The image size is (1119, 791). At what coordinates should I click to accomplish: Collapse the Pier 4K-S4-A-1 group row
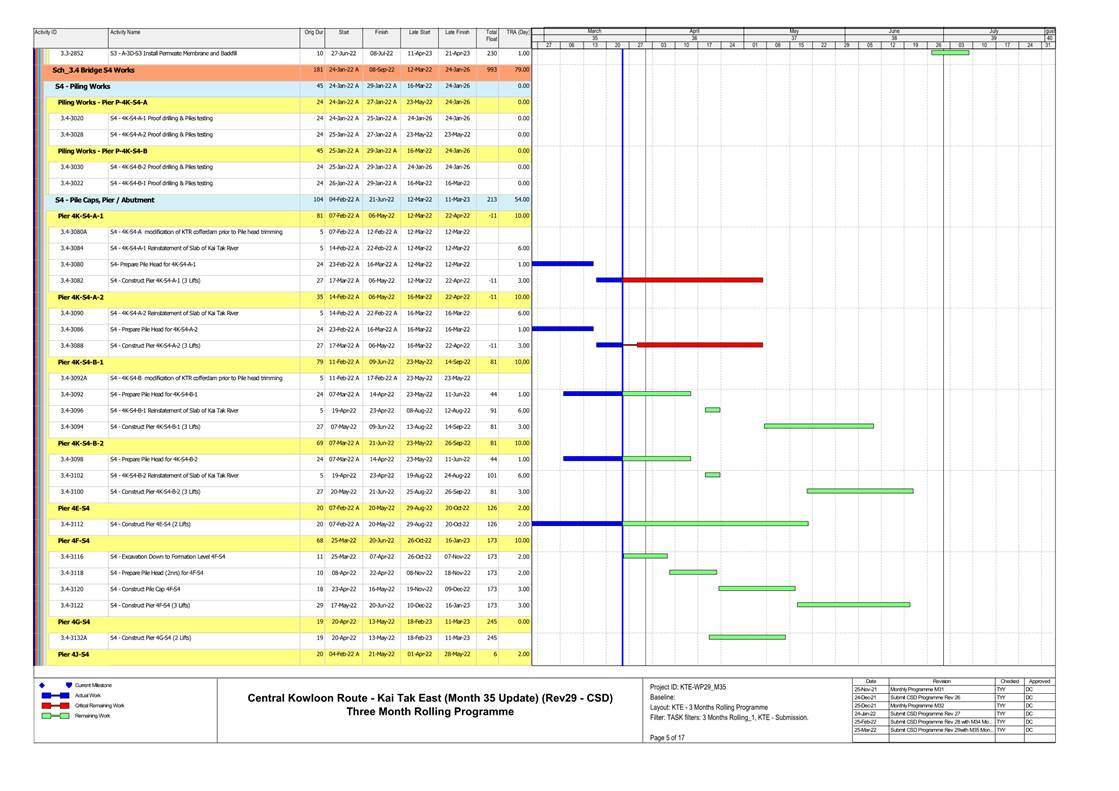pos(80,215)
